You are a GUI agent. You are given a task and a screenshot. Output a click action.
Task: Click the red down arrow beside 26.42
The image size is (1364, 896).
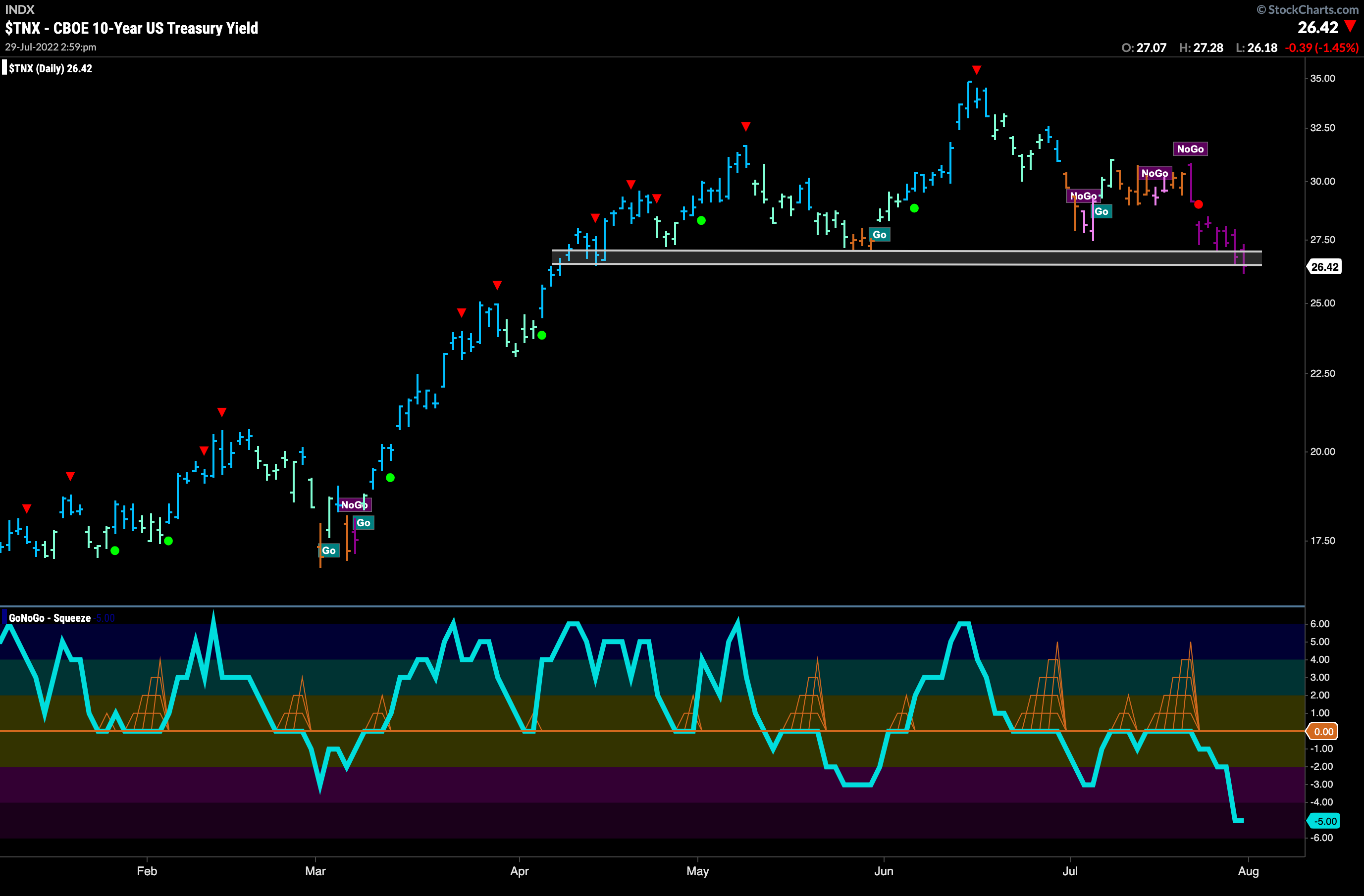point(1351,26)
